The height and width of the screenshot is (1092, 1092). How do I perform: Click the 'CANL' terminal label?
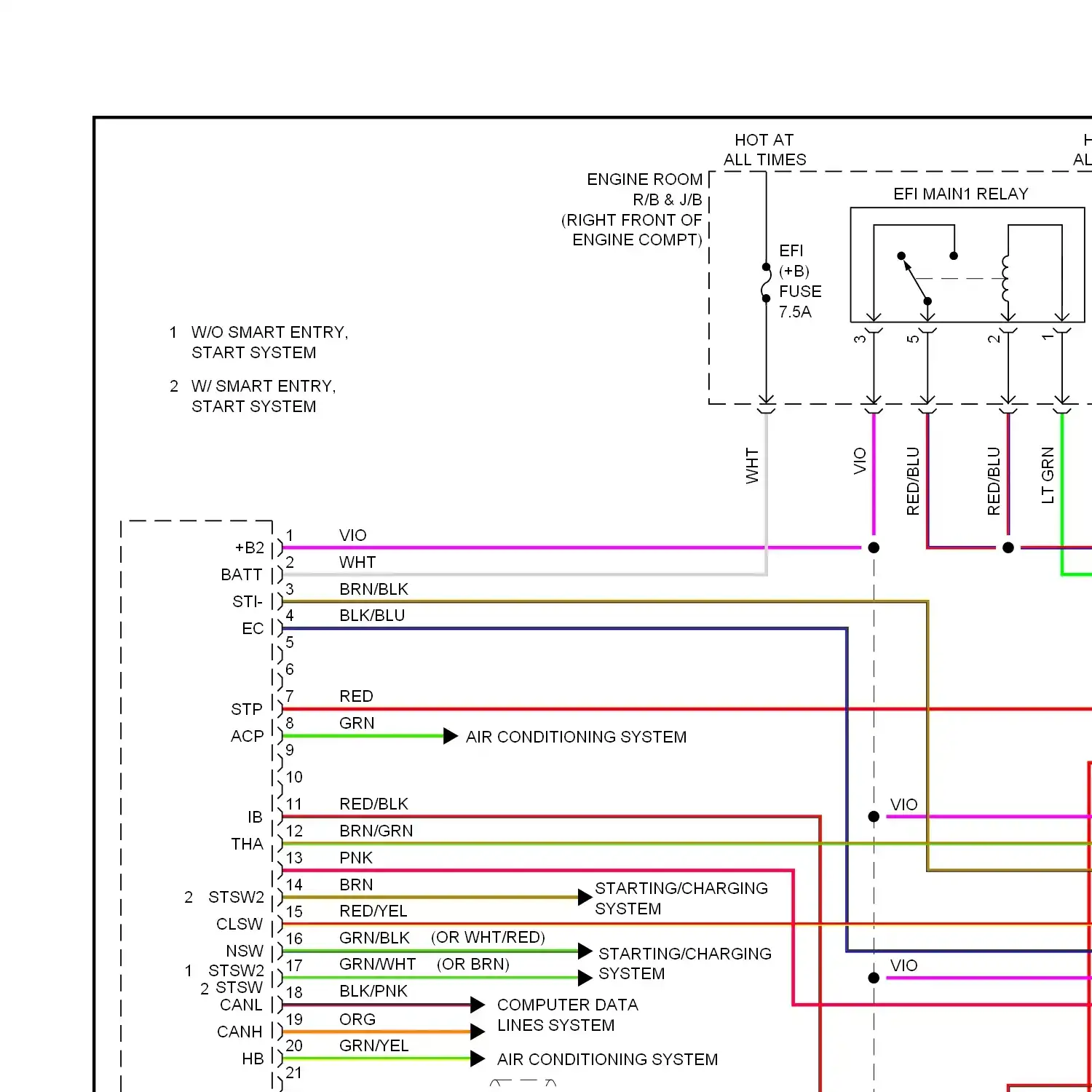coord(240,1005)
